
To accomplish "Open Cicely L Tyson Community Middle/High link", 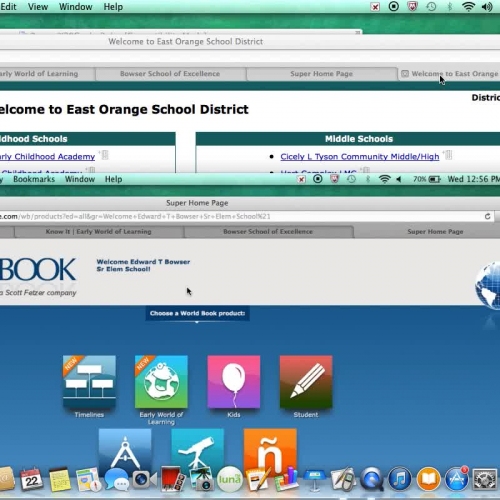I will [x=360, y=156].
